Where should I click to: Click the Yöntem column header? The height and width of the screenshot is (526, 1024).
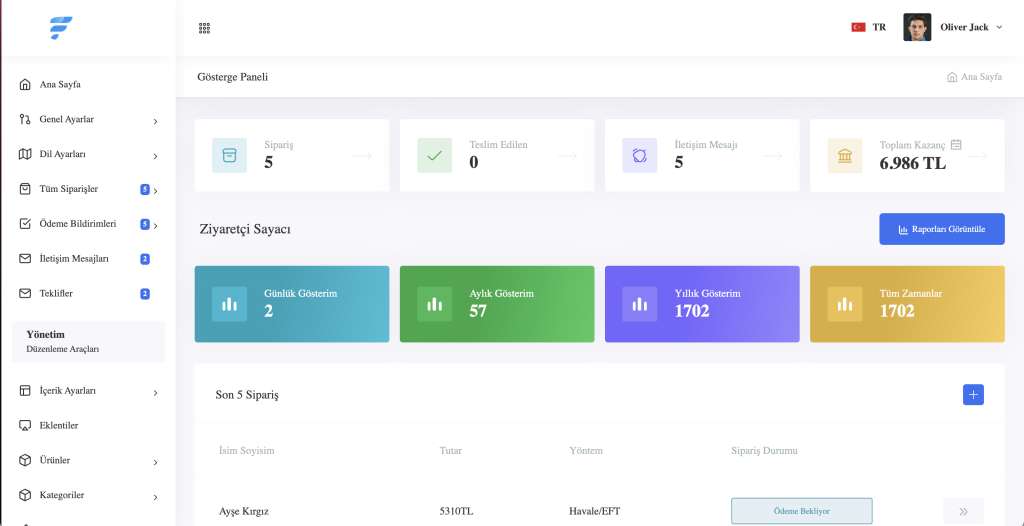pos(586,451)
